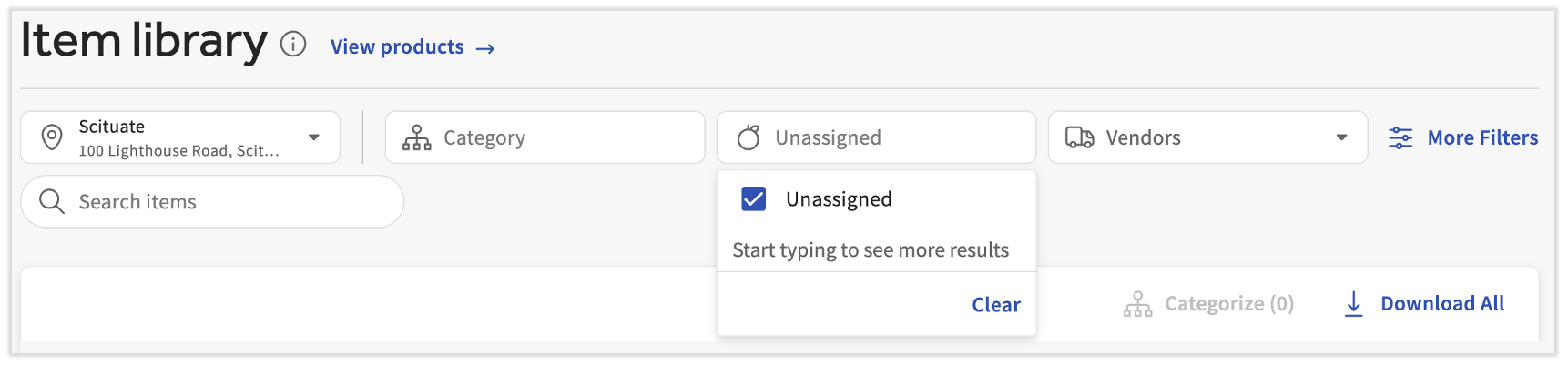
Task: Click the location pin icon
Action: 53,137
